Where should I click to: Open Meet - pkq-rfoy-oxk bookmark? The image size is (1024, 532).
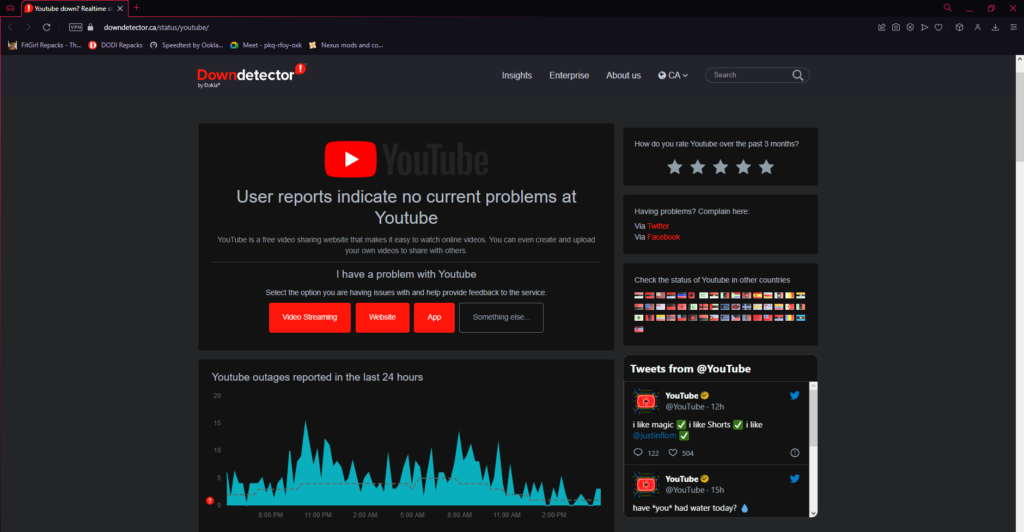[266, 45]
